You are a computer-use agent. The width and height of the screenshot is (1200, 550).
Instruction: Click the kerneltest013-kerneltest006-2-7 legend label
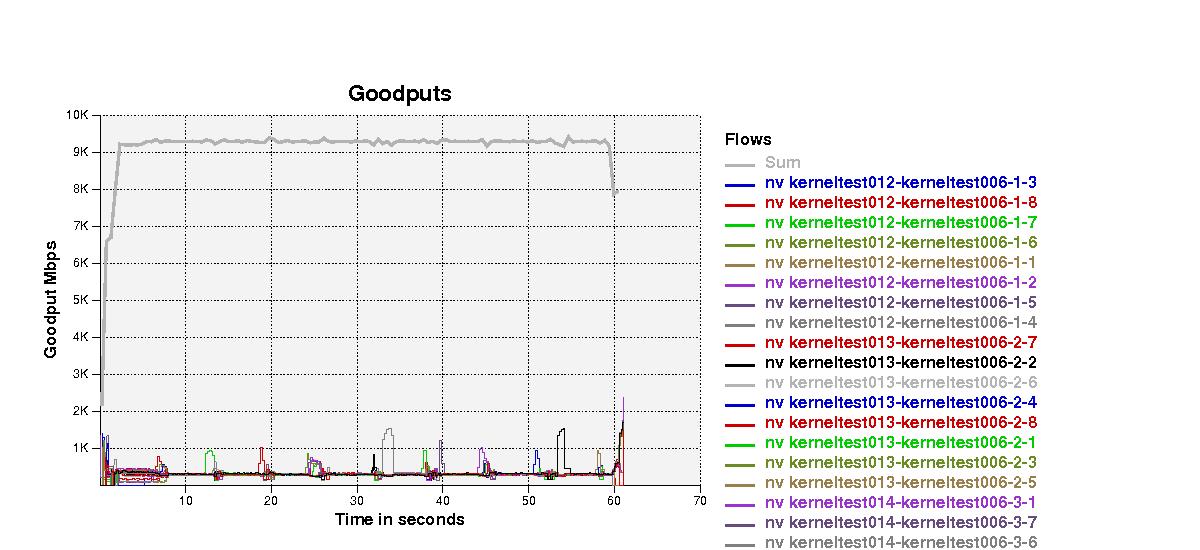[900, 343]
